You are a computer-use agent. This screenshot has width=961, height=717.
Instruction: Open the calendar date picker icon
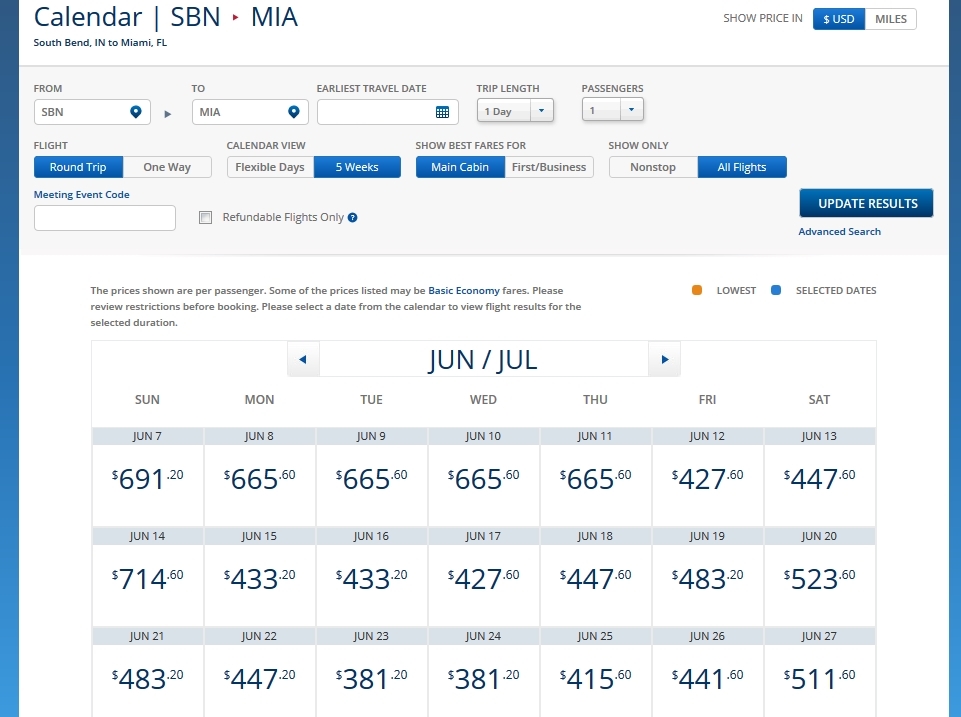(x=442, y=112)
